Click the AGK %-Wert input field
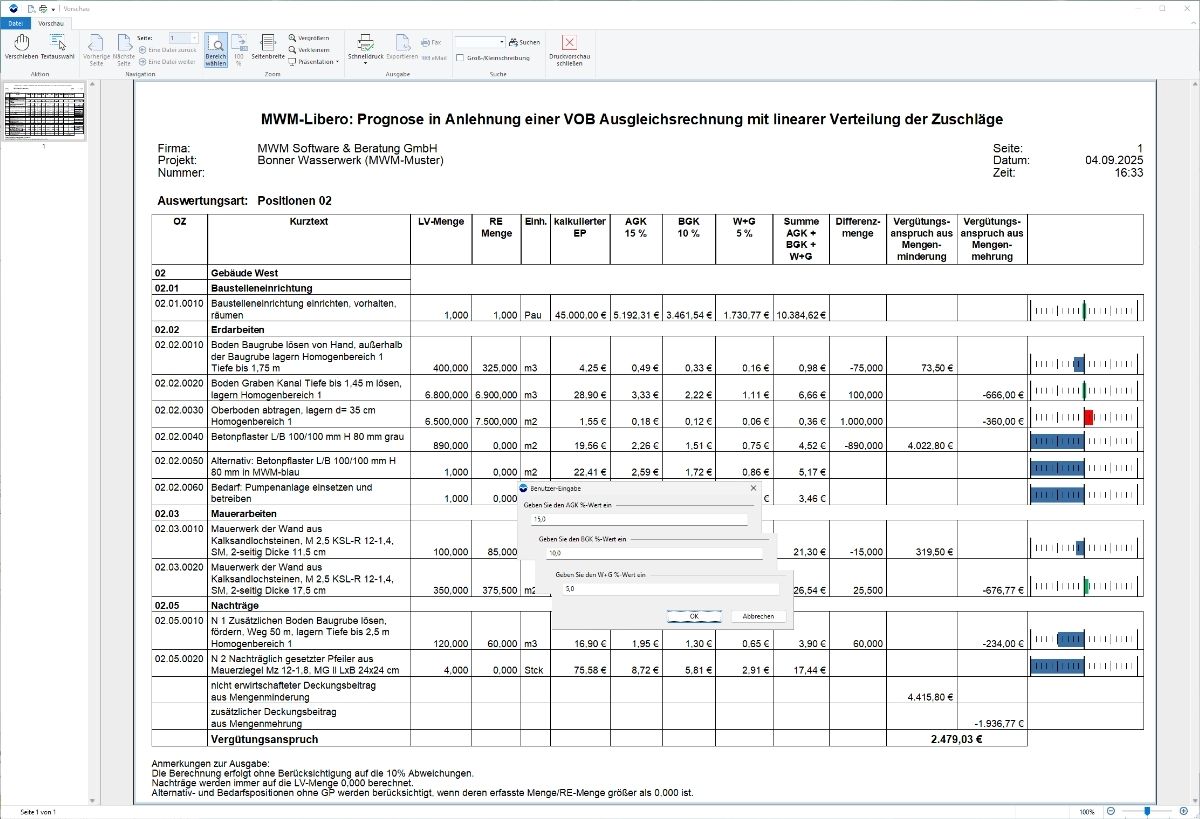Viewport: 1200px width, 819px height. coord(638,519)
